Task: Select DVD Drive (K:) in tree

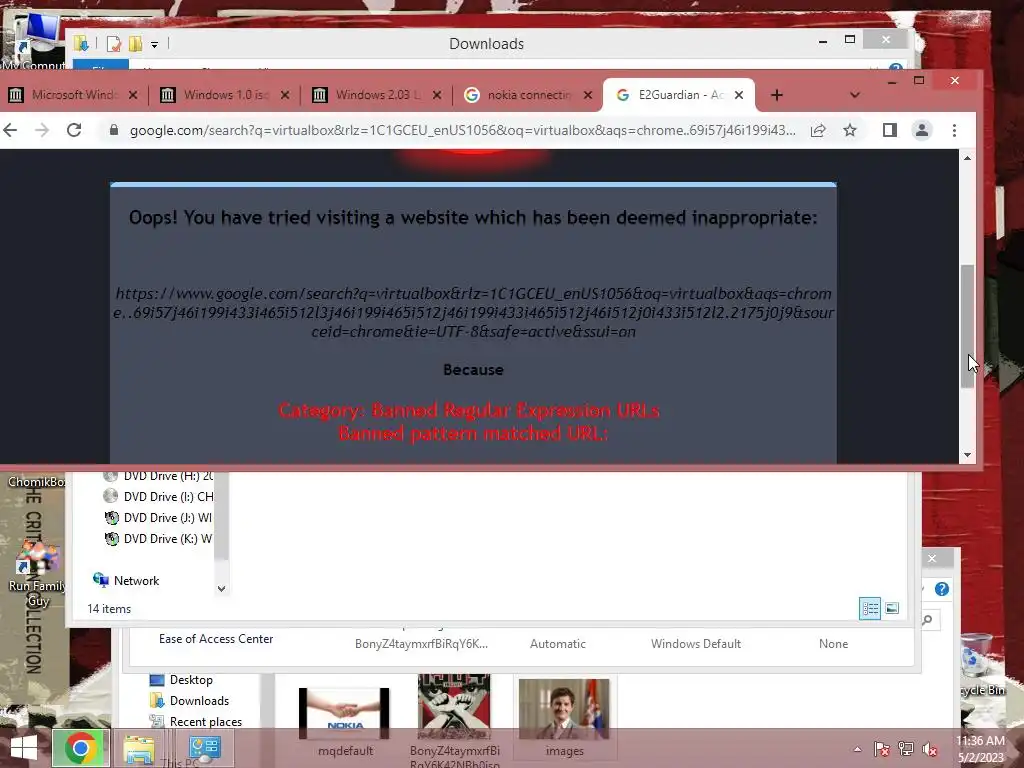Action: coord(159,539)
